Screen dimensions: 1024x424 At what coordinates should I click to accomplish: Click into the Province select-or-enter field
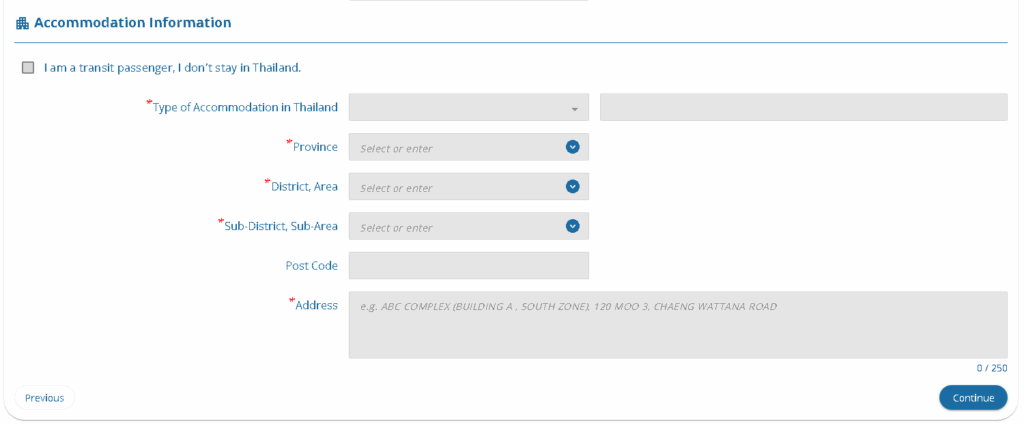[x=455, y=148]
